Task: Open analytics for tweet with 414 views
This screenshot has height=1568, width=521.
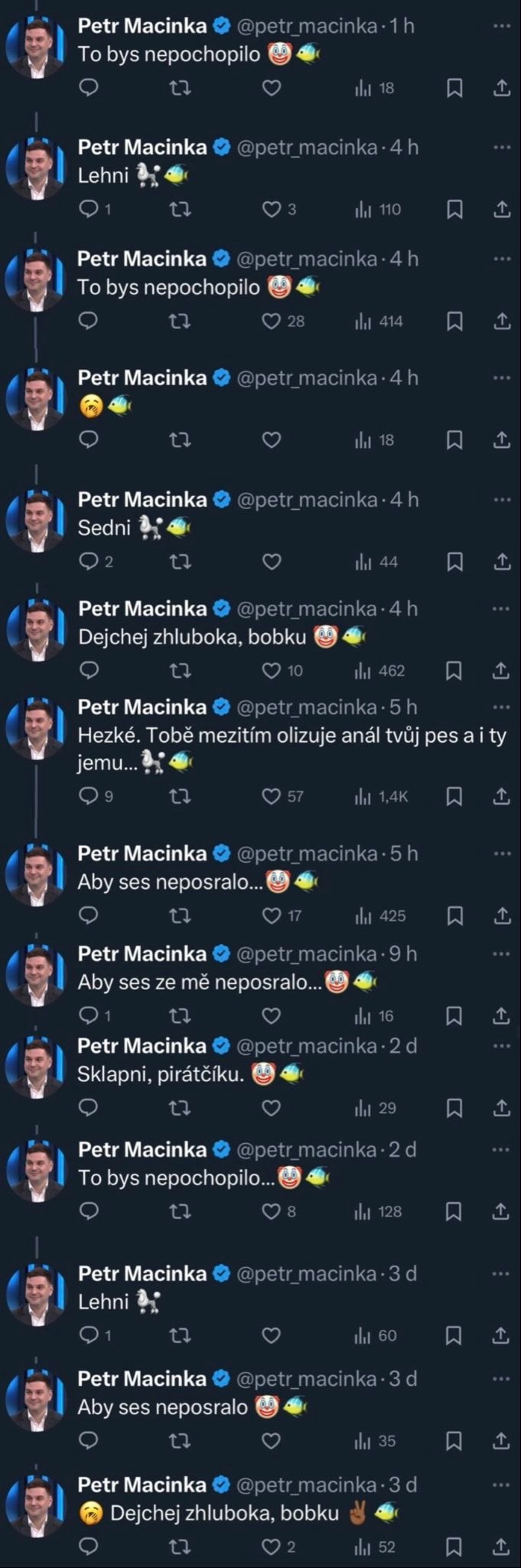Action: pos(379,322)
